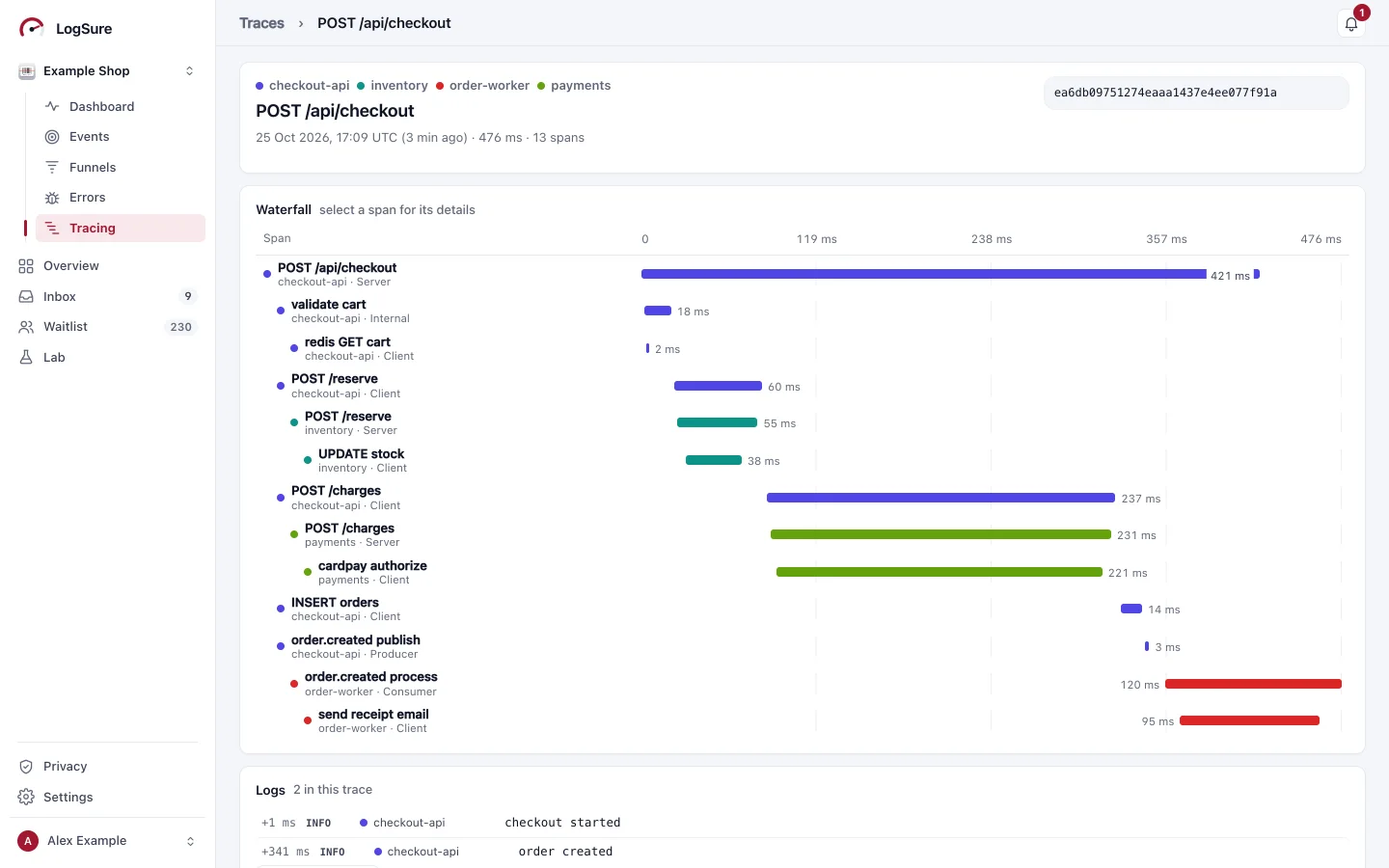Click the Waitlist people icon

click(26, 327)
